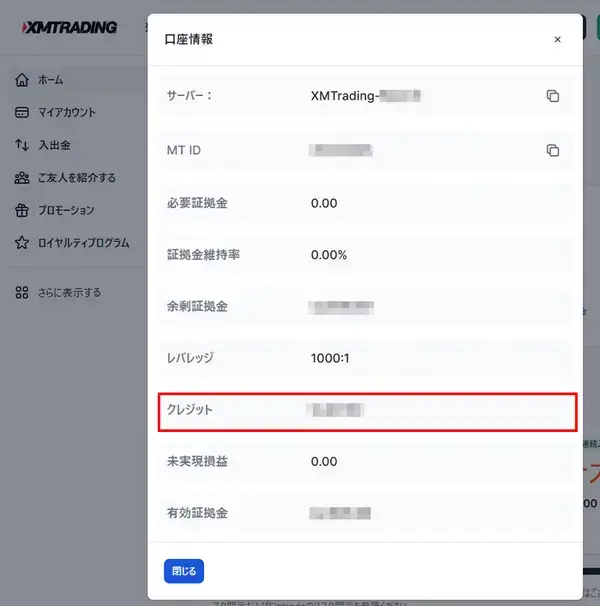Click the 余剰証拠金 label
The image size is (600, 606).
(197, 306)
